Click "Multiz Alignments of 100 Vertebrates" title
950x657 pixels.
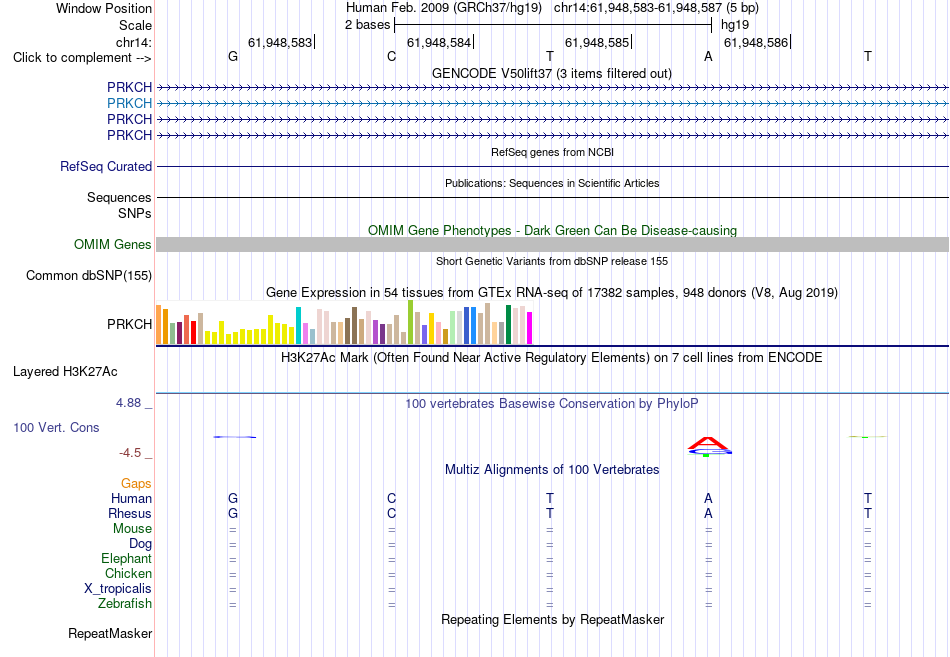click(x=552, y=470)
